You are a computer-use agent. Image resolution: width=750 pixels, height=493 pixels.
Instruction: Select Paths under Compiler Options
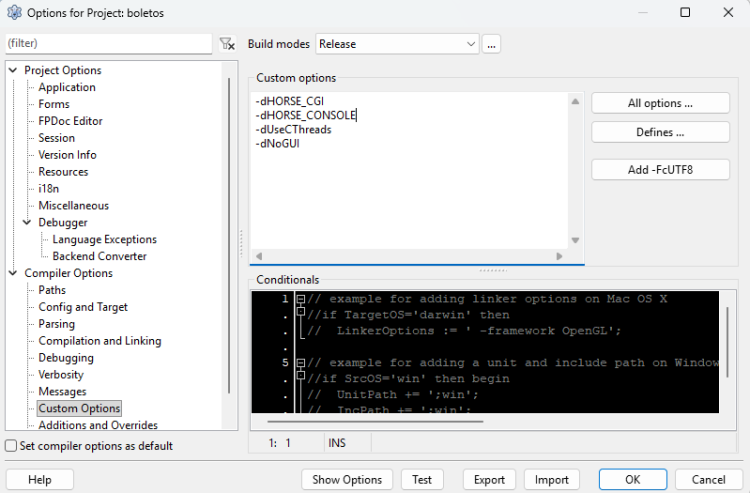click(x=52, y=290)
